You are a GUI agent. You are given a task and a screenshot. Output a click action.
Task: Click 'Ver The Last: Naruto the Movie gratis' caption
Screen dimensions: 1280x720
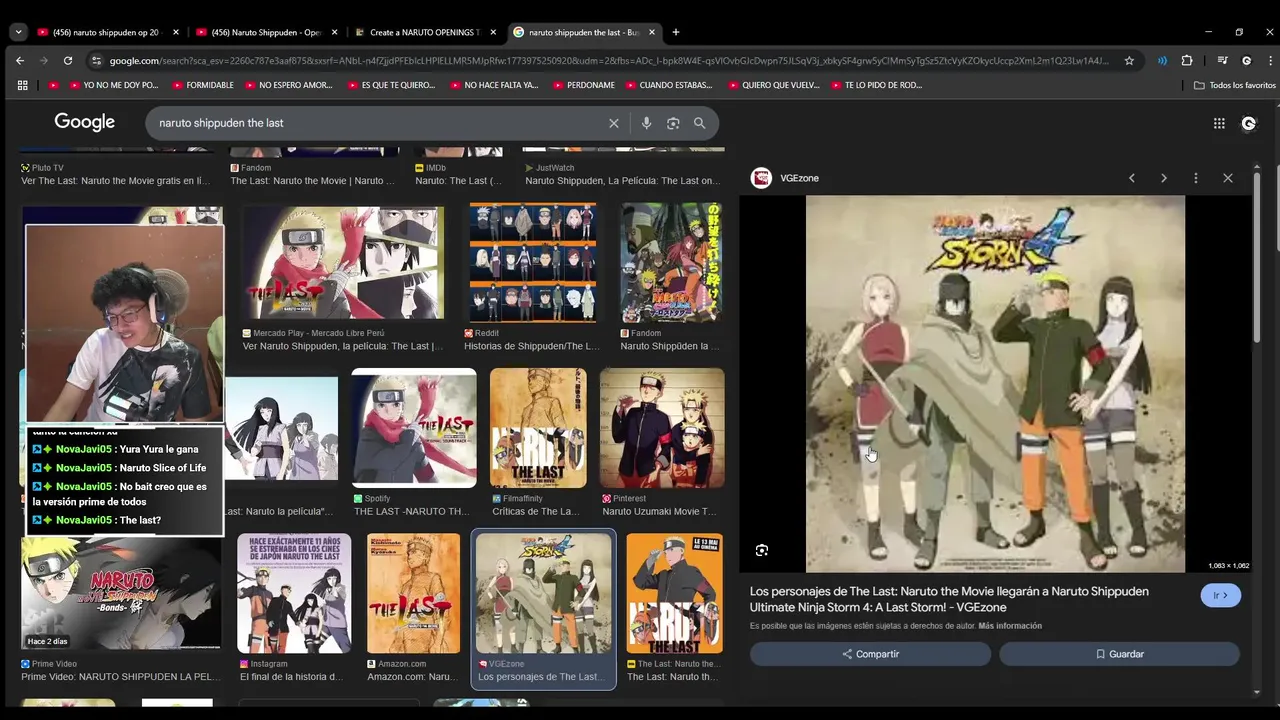click(x=115, y=181)
